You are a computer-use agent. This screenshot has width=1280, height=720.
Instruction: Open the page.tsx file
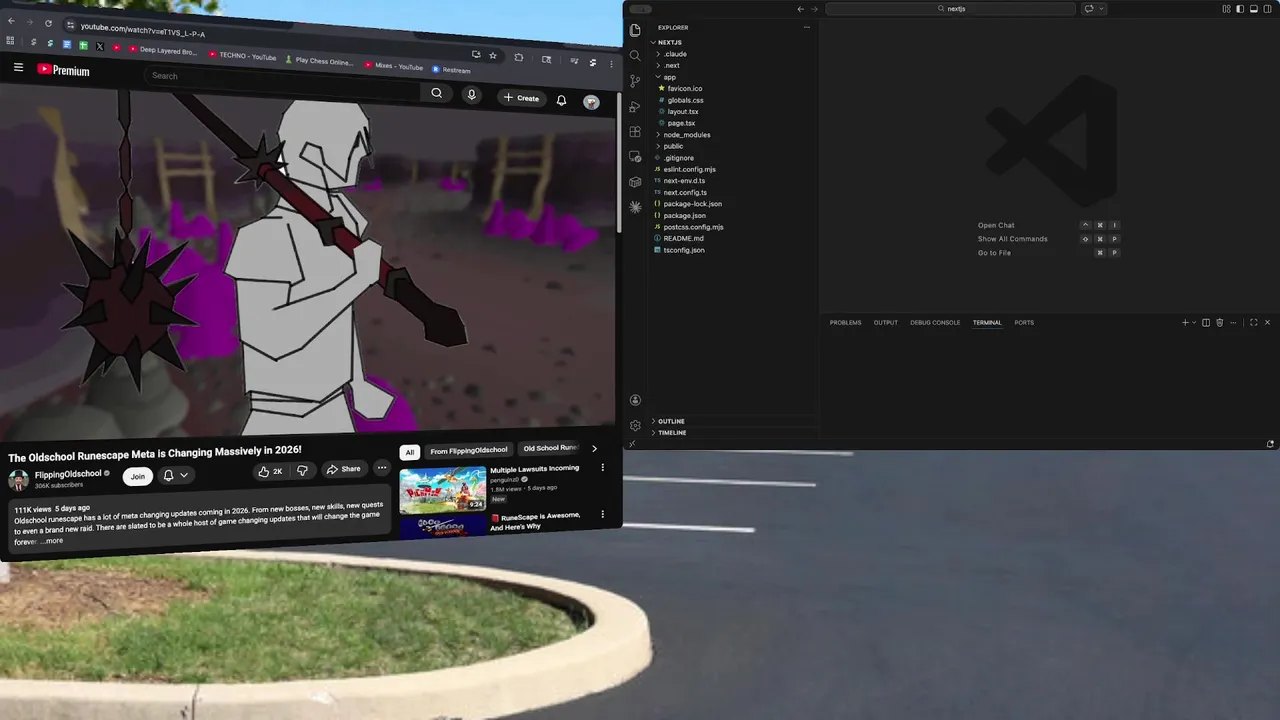(x=681, y=123)
